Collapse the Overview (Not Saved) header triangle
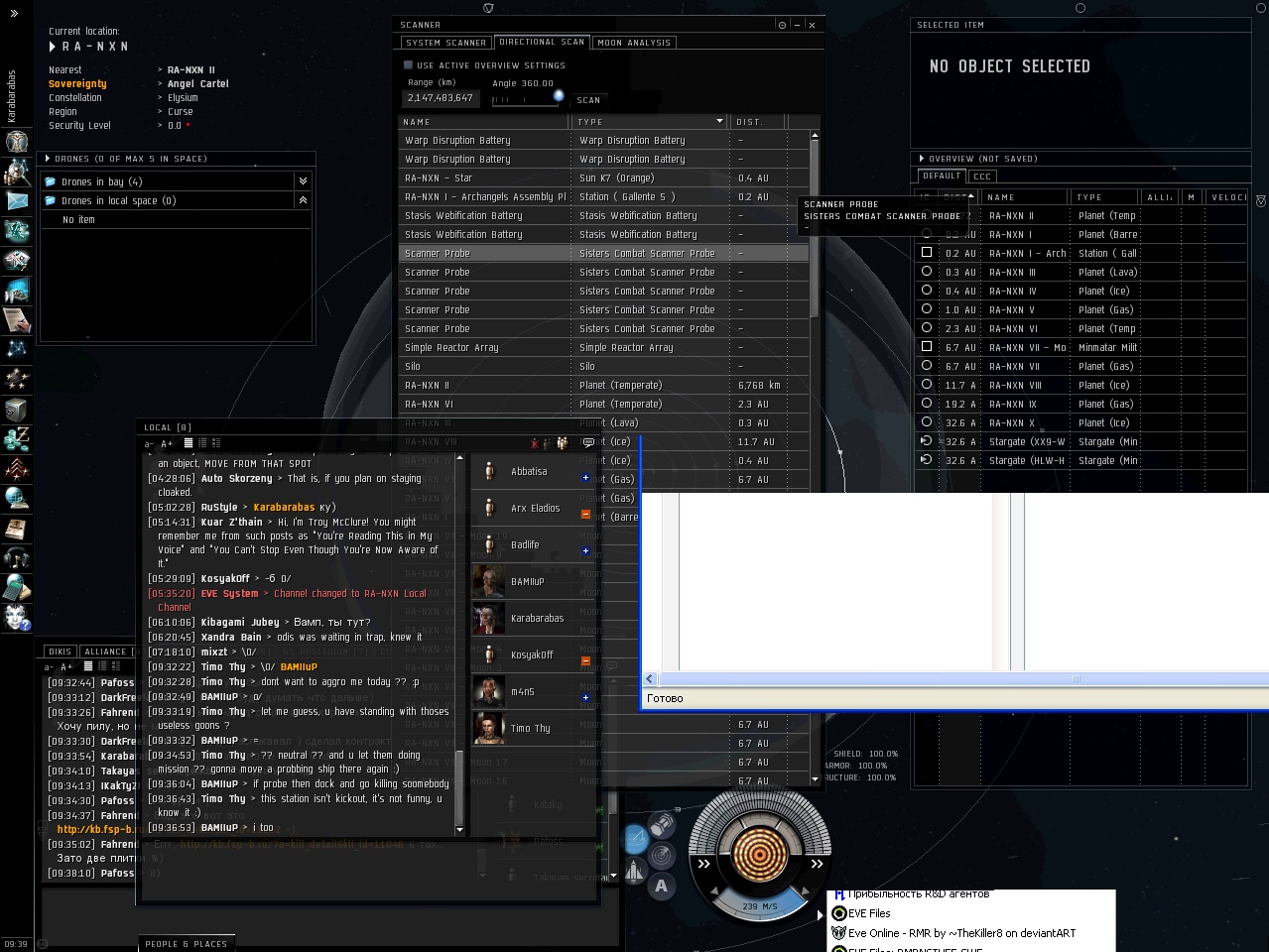Screen dimensions: 1269x952 [x=922, y=159]
